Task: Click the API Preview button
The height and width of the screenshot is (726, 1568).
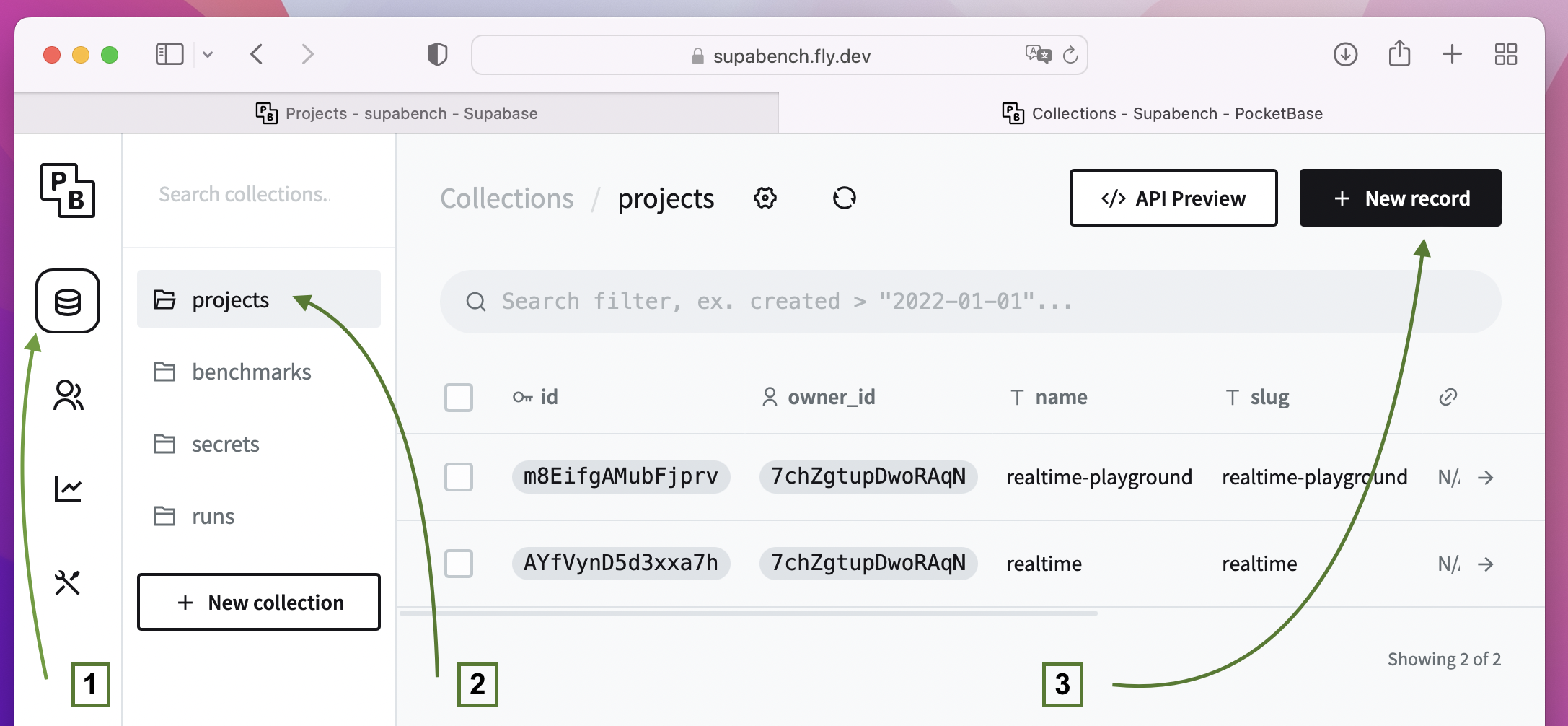Action: click(x=1173, y=198)
